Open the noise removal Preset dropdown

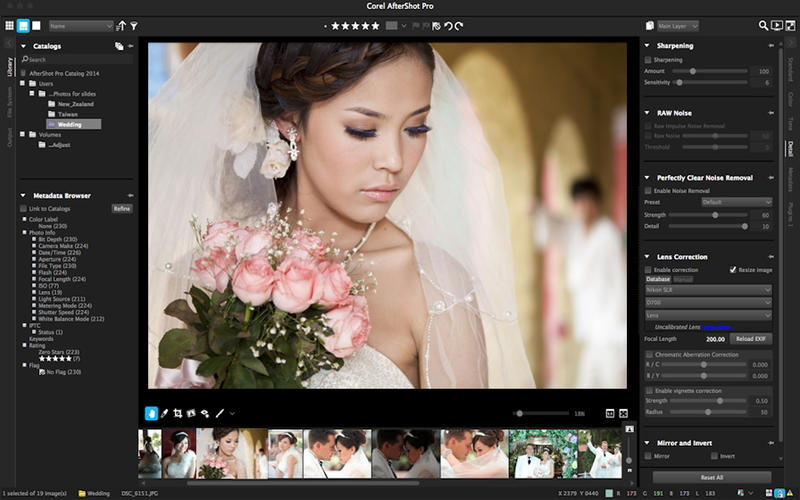pos(736,202)
